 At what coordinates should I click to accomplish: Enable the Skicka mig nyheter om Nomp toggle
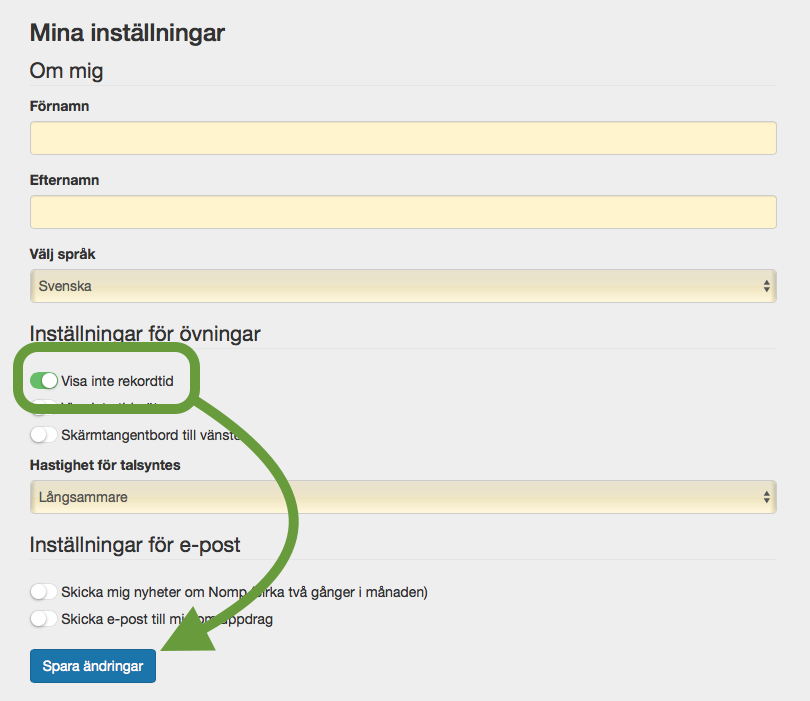[x=44, y=592]
